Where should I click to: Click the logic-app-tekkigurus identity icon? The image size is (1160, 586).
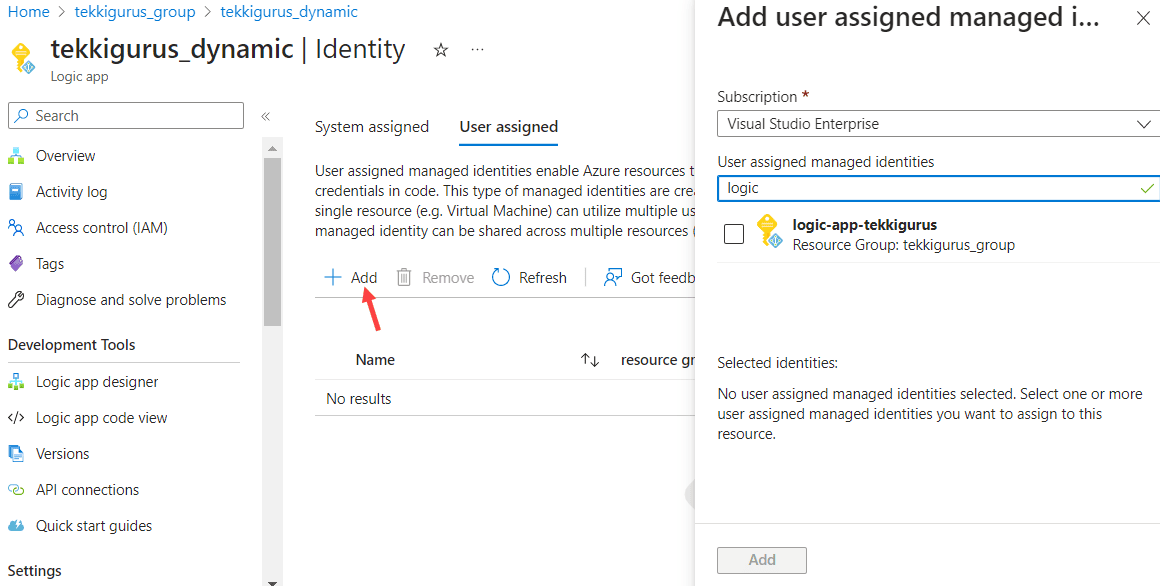coord(769,231)
